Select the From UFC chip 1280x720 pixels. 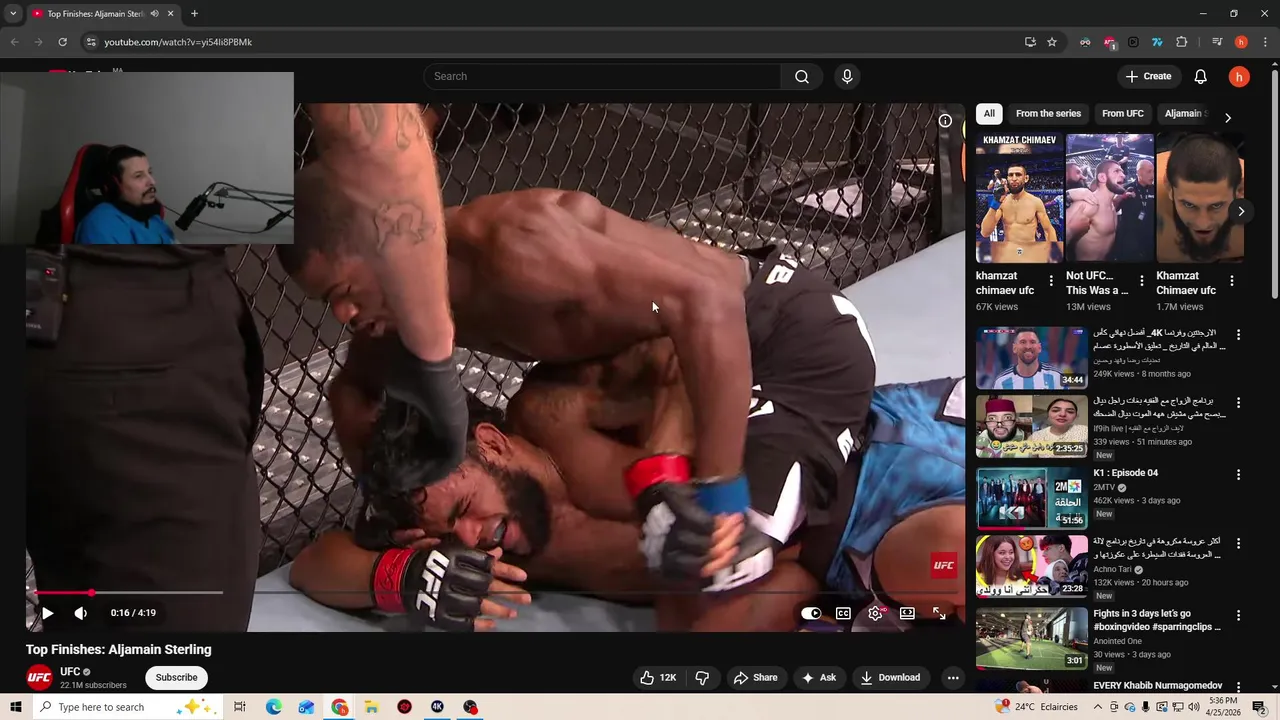click(x=1123, y=113)
